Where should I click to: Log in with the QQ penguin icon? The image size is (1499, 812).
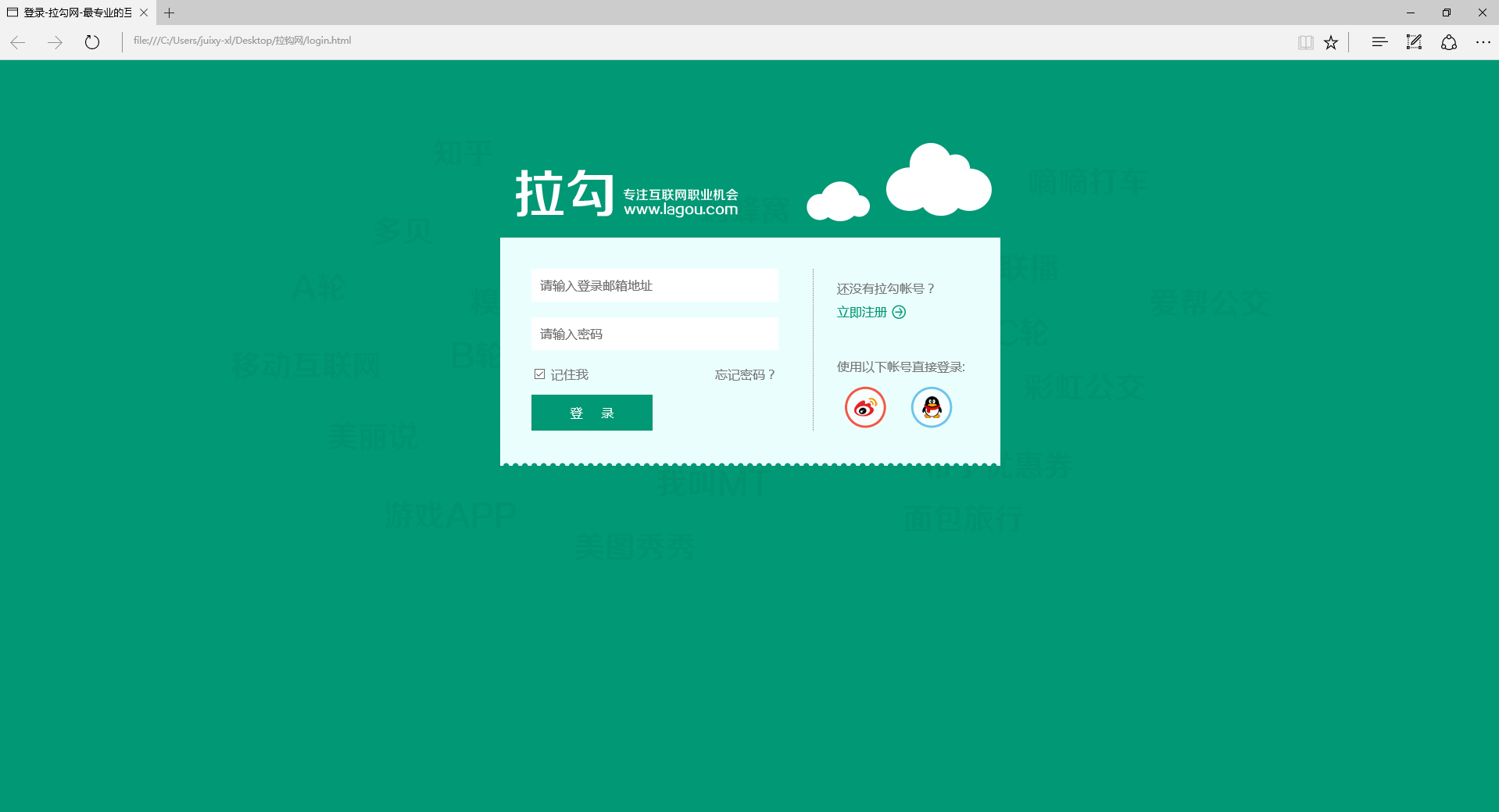tap(932, 407)
